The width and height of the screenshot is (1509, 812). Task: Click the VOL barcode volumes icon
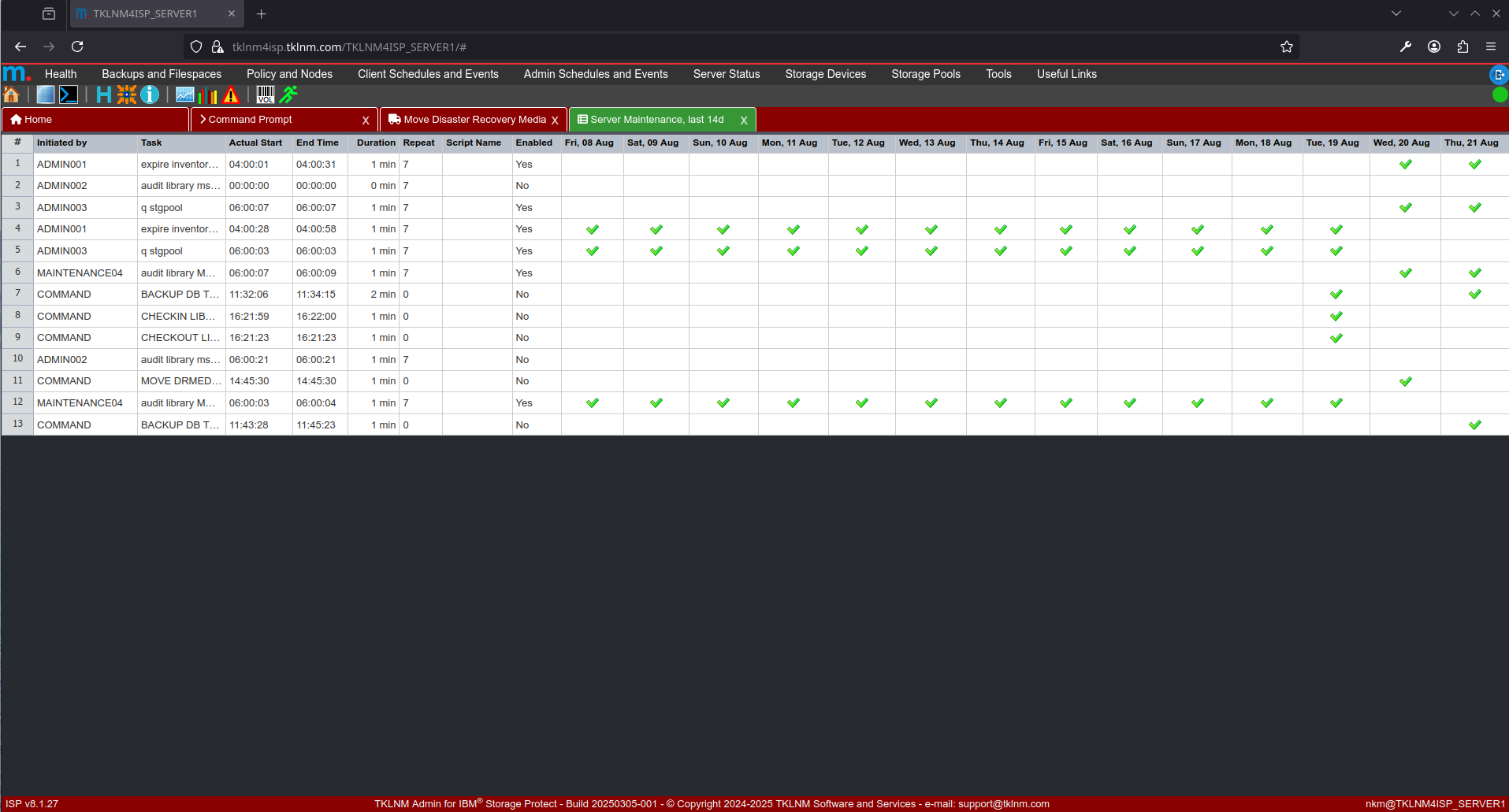point(266,95)
